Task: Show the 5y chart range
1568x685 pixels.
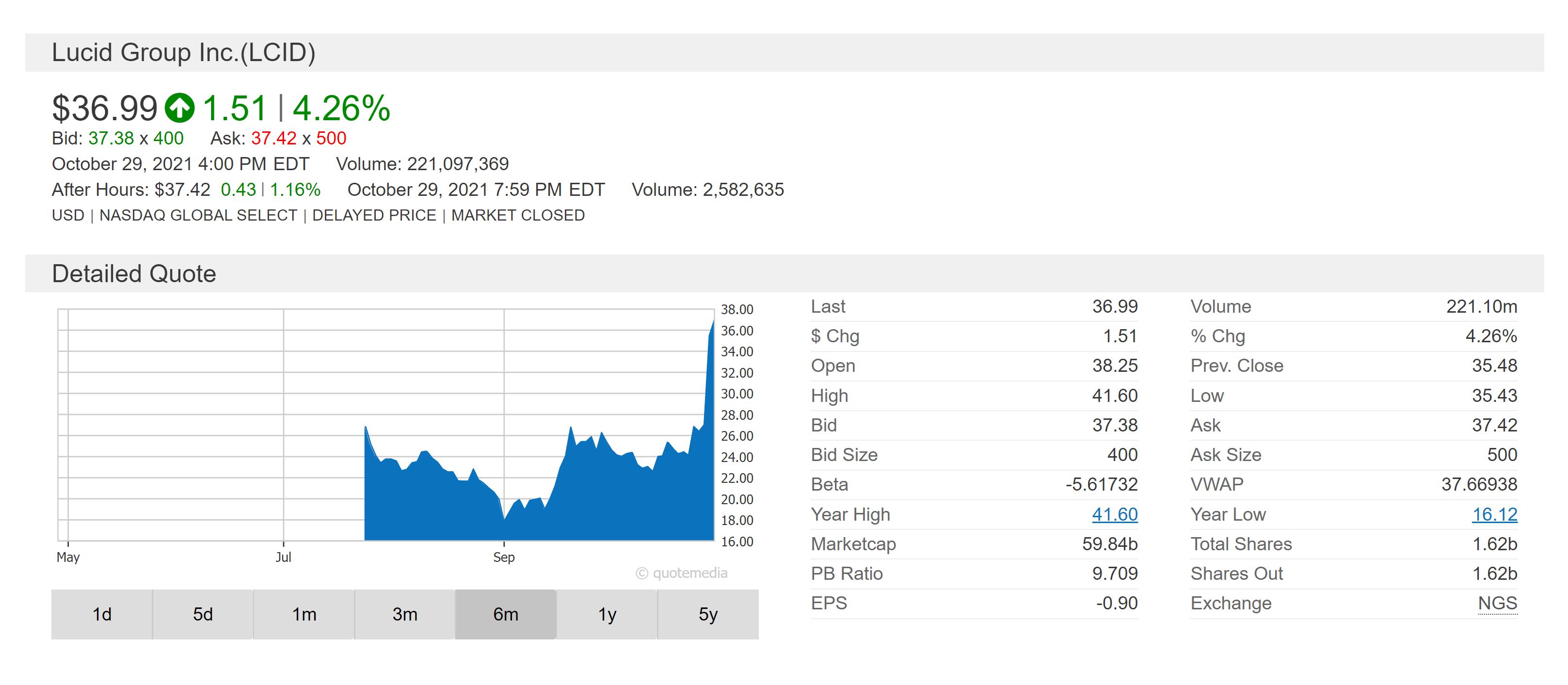Action: click(x=708, y=614)
